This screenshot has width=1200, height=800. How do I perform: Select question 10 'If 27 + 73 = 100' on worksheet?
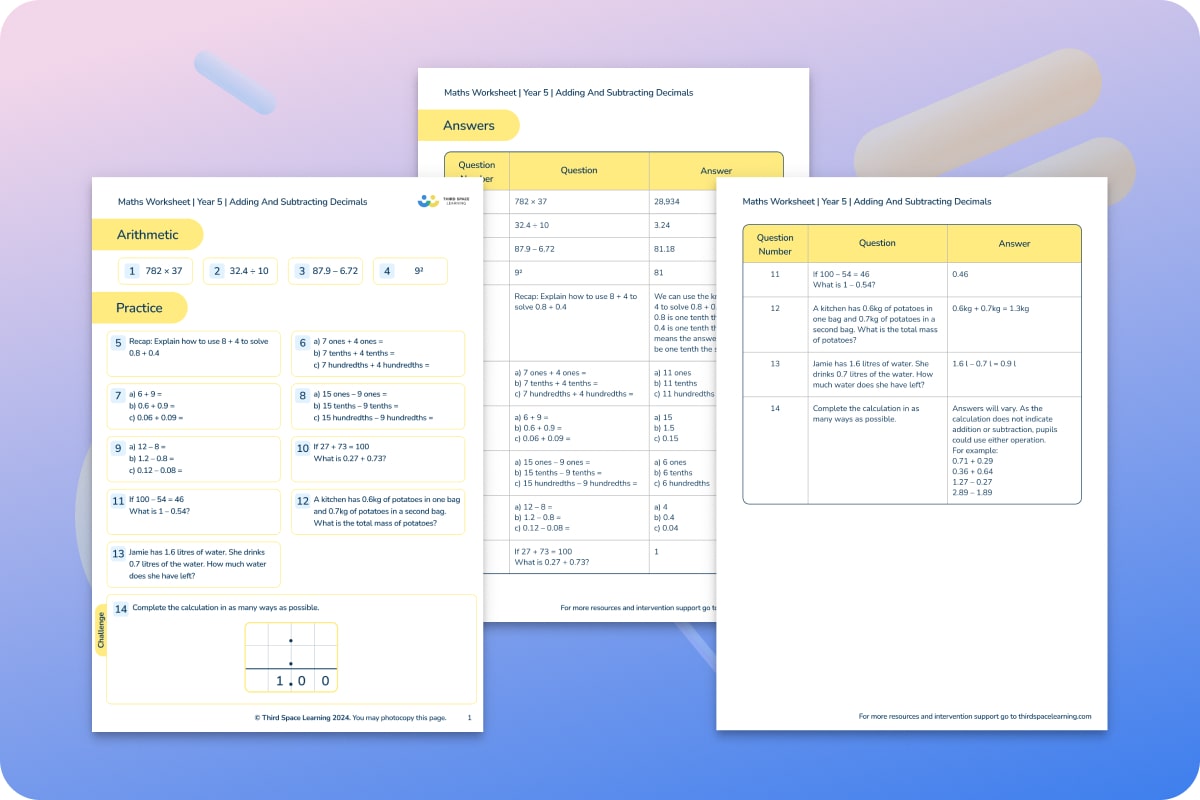click(x=378, y=459)
